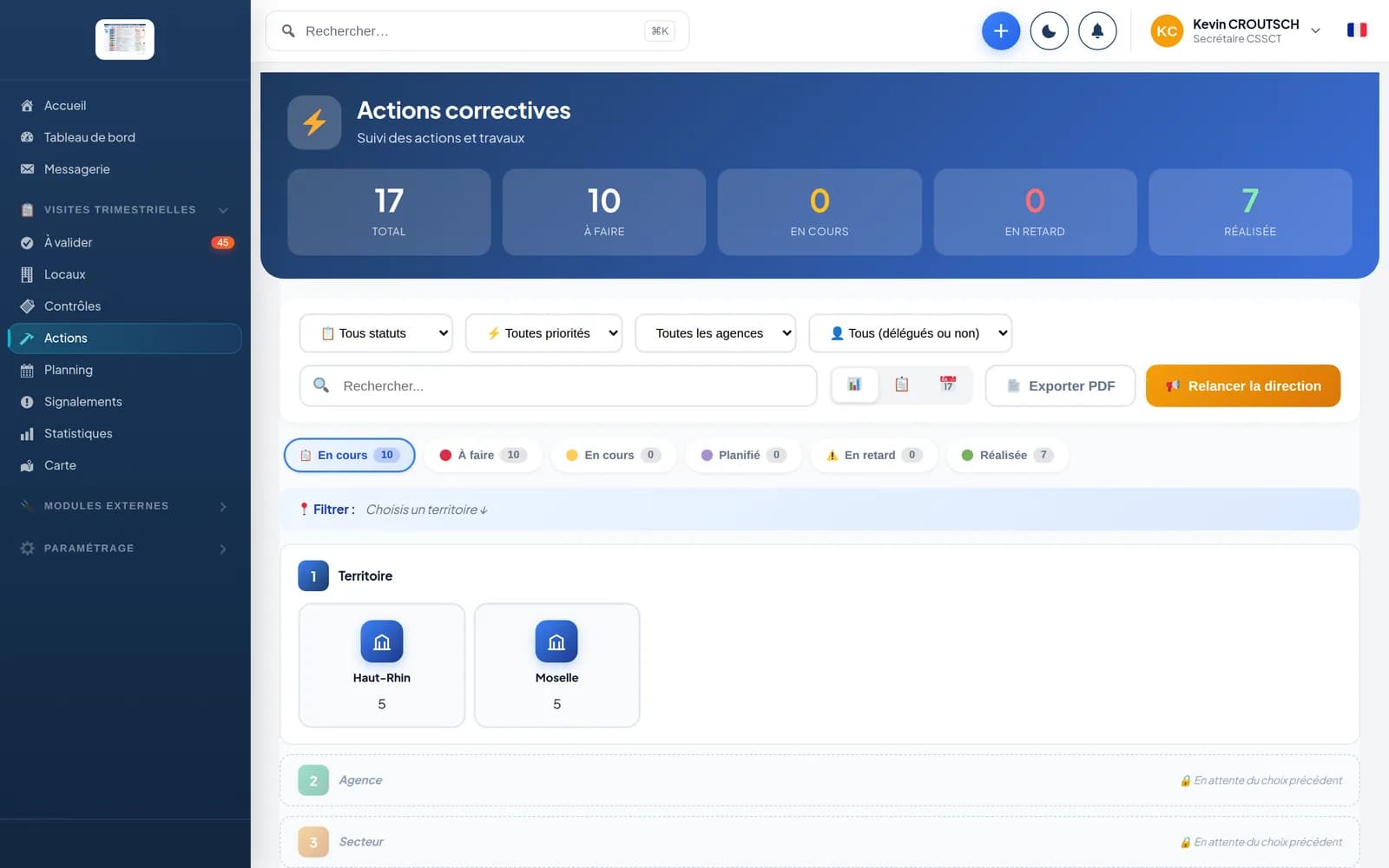Click the lightning bolt Actions correctives icon
1389x868 pixels.
314,122
